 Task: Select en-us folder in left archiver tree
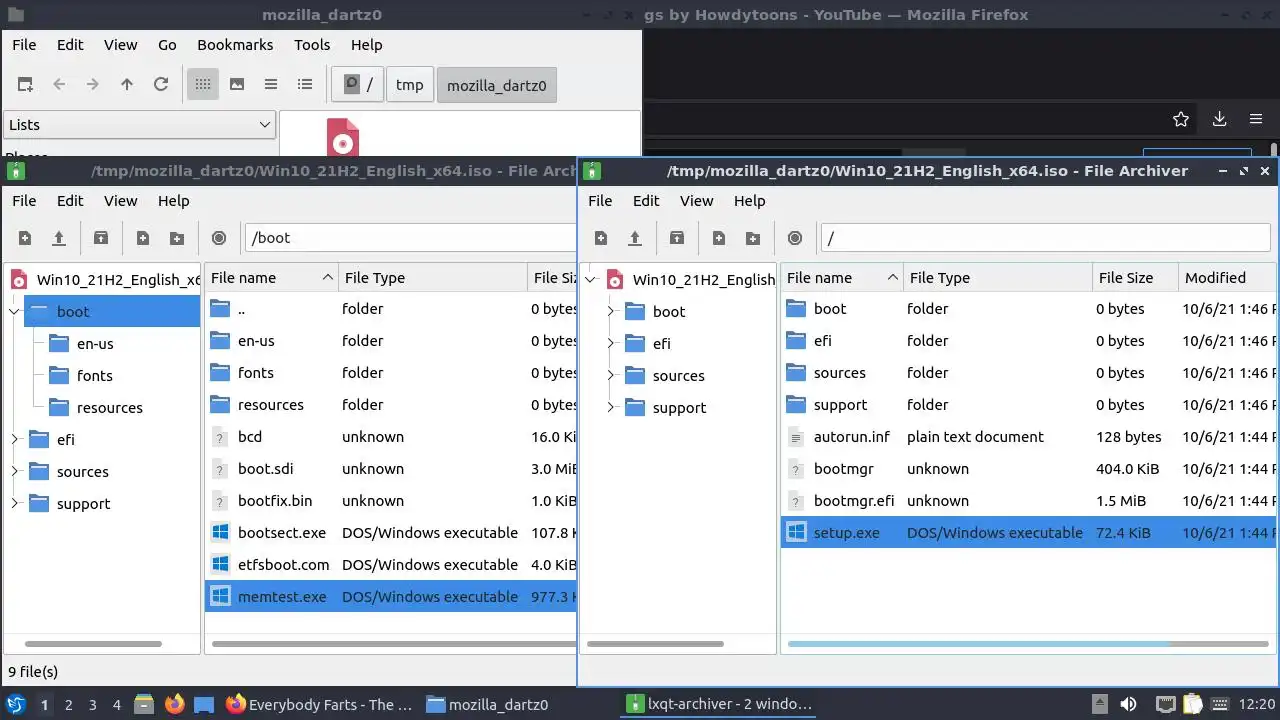coord(95,344)
